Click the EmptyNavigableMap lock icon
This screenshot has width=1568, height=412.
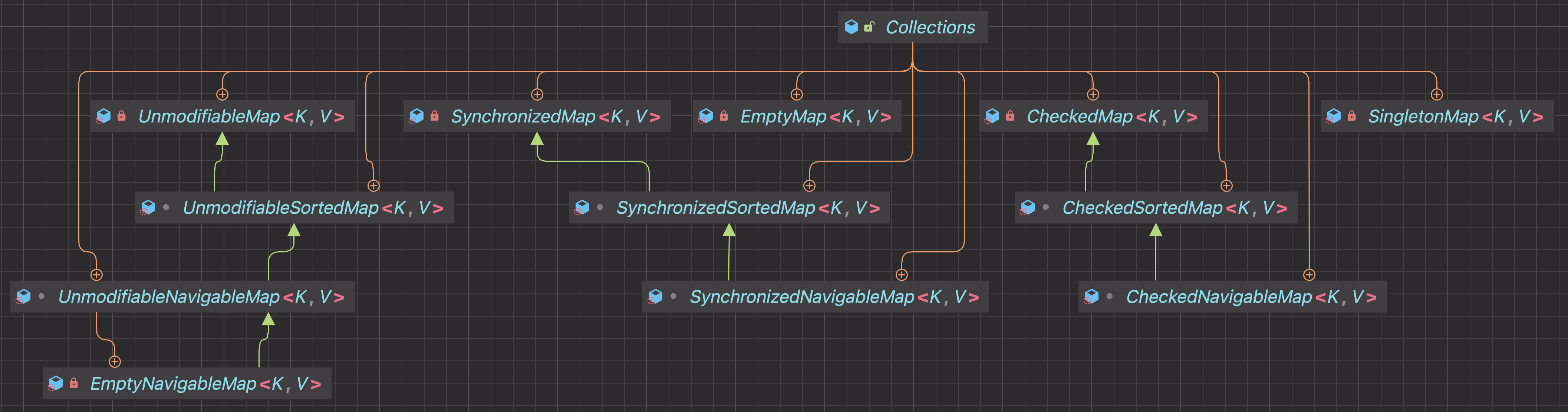click(x=74, y=383)
